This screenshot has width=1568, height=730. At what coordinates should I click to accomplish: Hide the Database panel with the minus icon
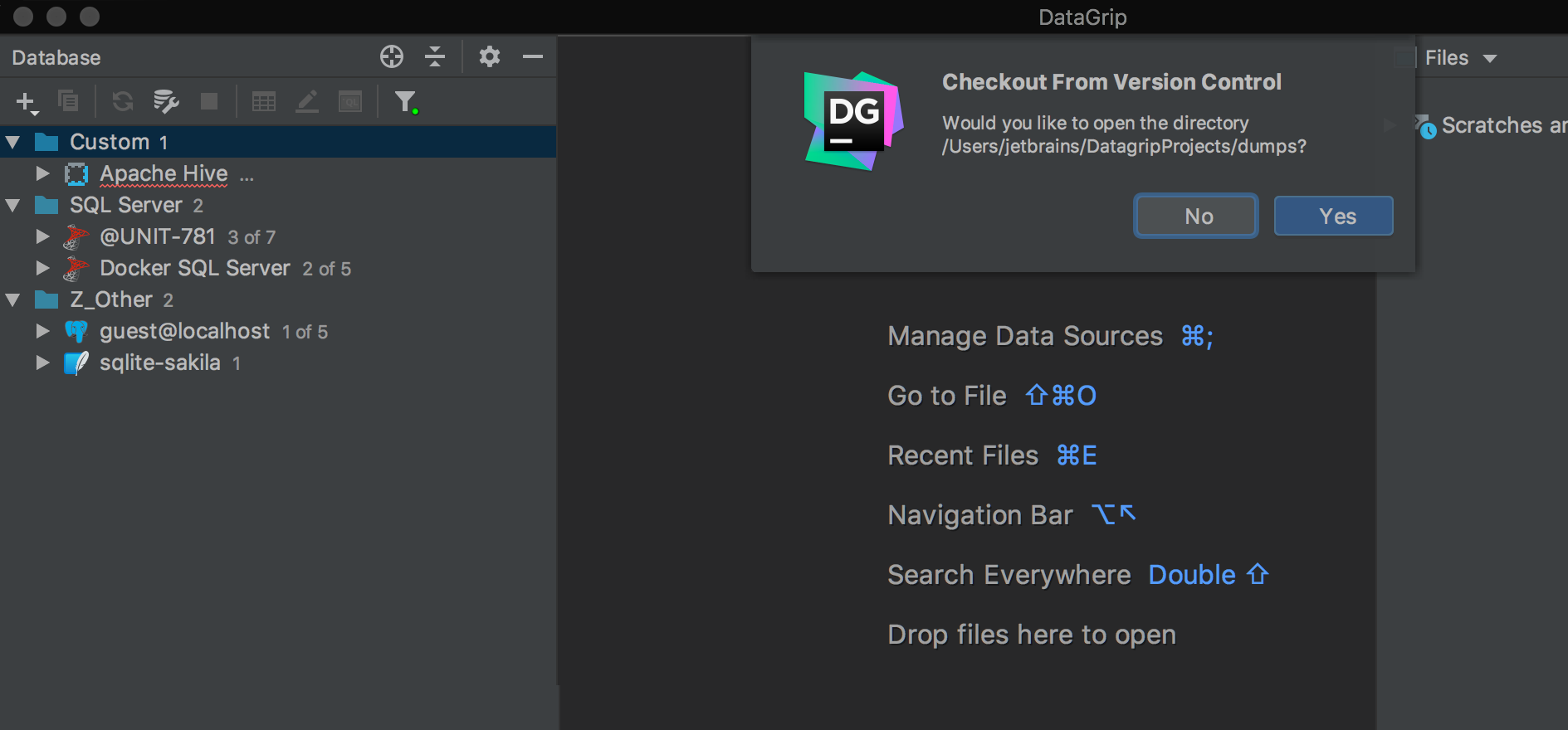pos(533,56)
